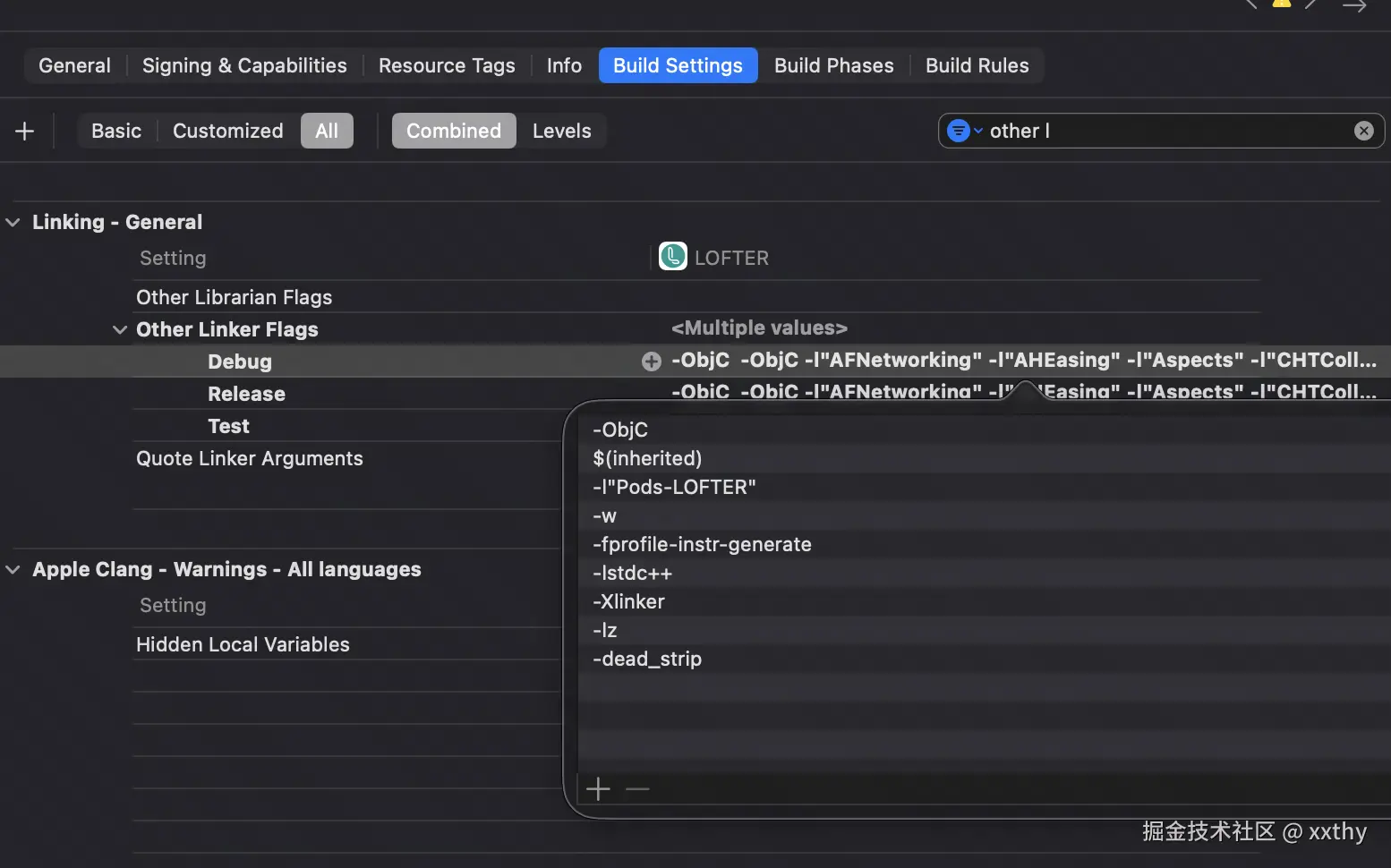This screenshot has height=868, width=1391.
Task: Switch to Combined view
Action: pyautogui.click(x=454, y=131)
